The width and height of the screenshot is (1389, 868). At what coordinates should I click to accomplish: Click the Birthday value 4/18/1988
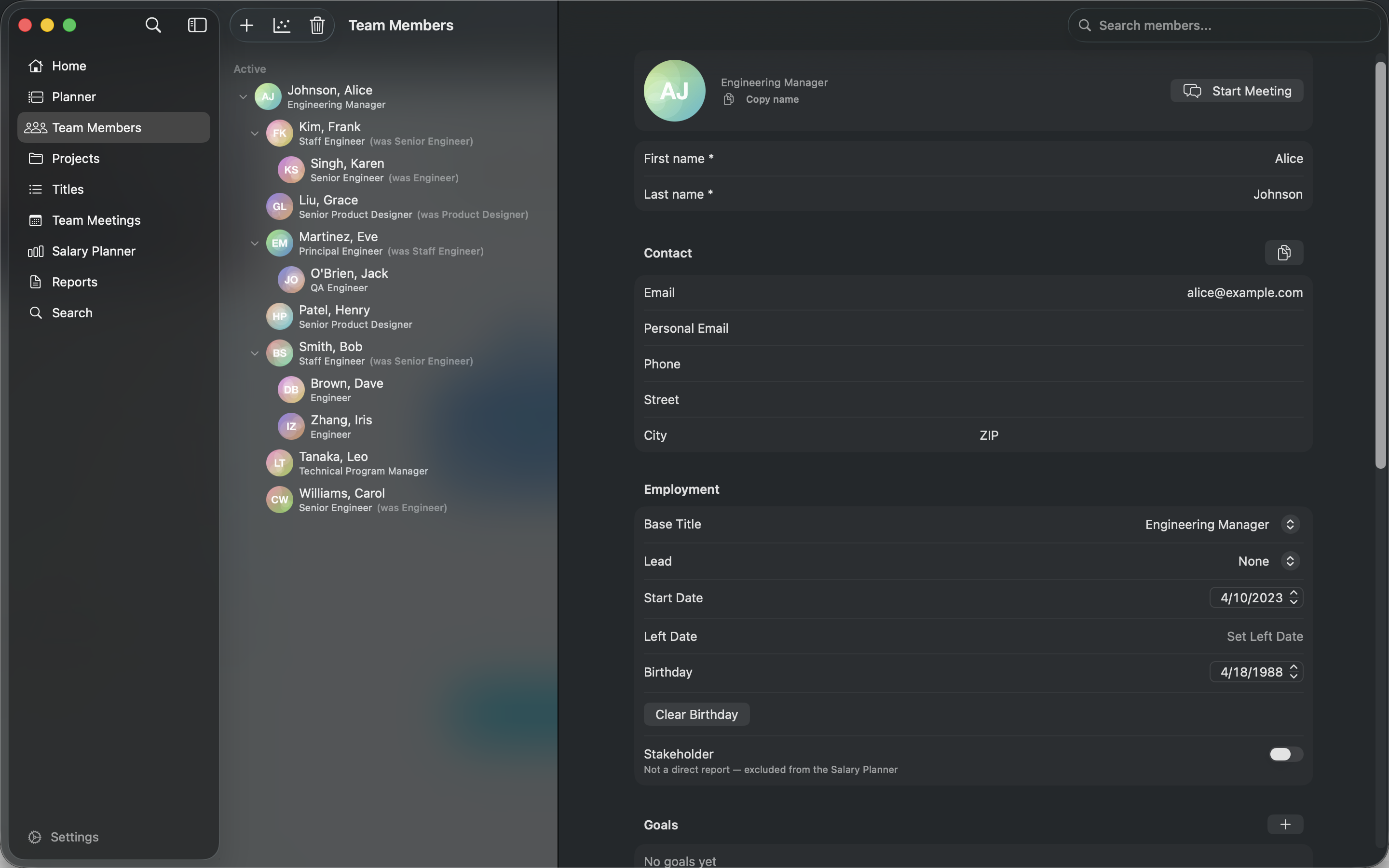pyautogui.click(x=1251, y=672)
